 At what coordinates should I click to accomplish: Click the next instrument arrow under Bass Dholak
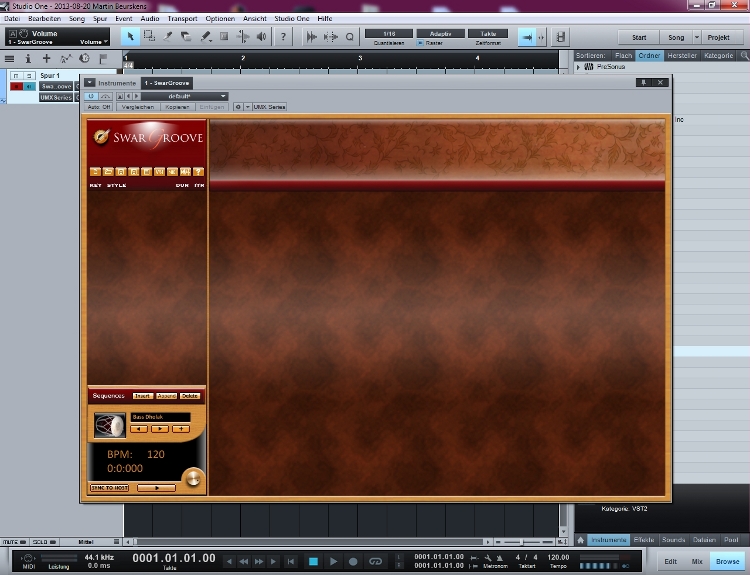(160, 429)
